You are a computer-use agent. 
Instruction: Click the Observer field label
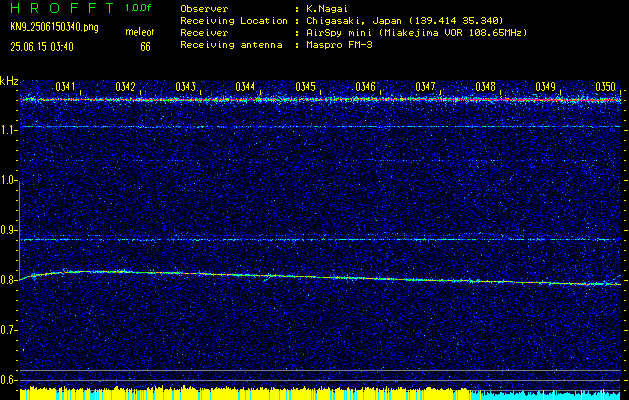click(x=204, y=8)
